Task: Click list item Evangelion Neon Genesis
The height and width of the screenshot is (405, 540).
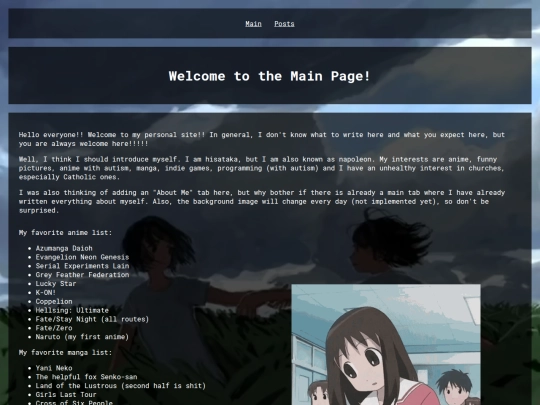Action: pyautogui.click(x=82, y=257)
